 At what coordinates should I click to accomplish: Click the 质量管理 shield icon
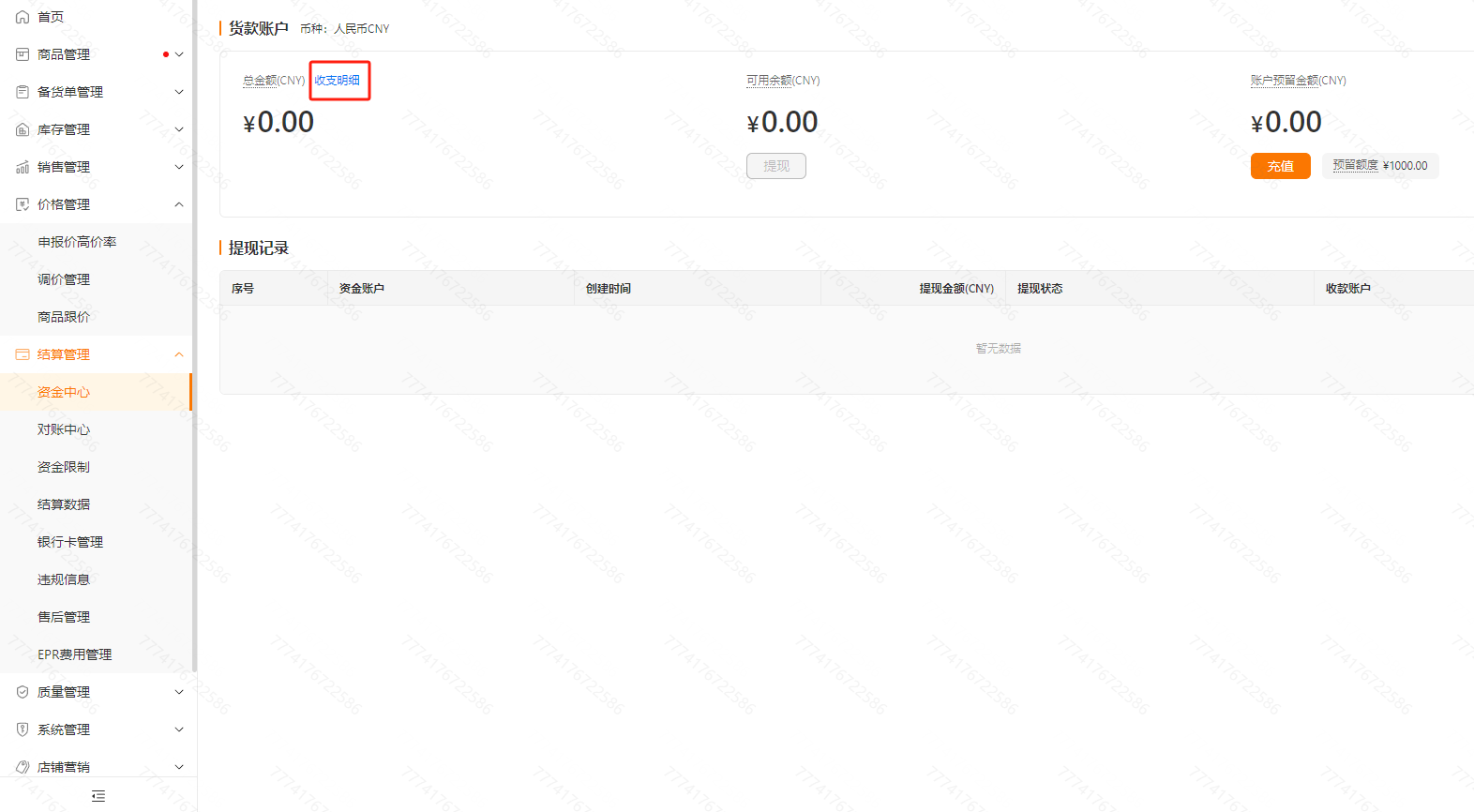[23, 692]
